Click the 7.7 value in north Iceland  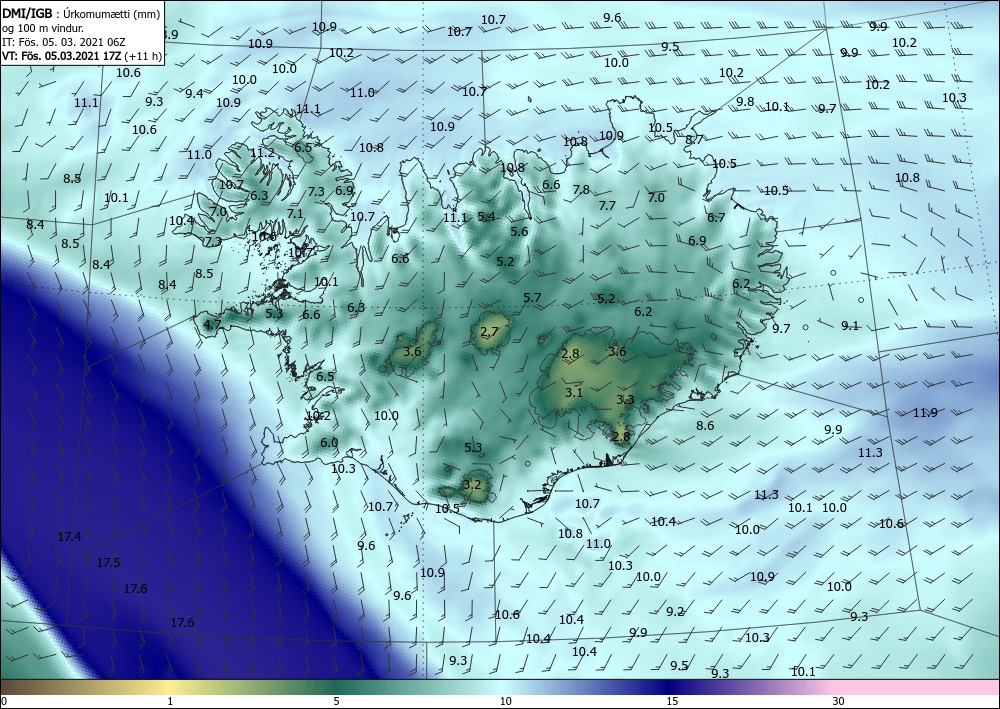[607, 205]
